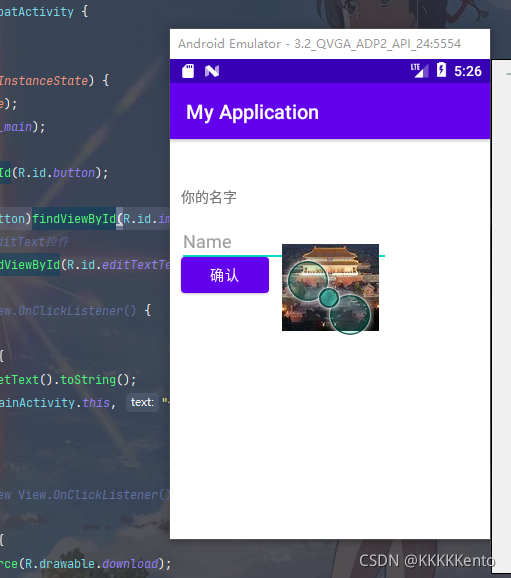Click the EditText comment line in code
511x578 pixels.
35,242
